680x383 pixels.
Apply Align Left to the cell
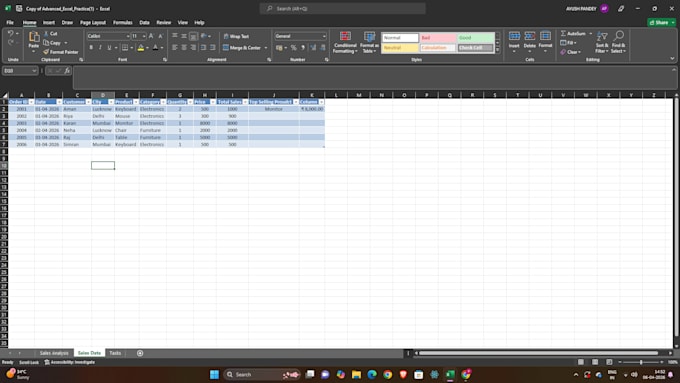pos(175,47)
